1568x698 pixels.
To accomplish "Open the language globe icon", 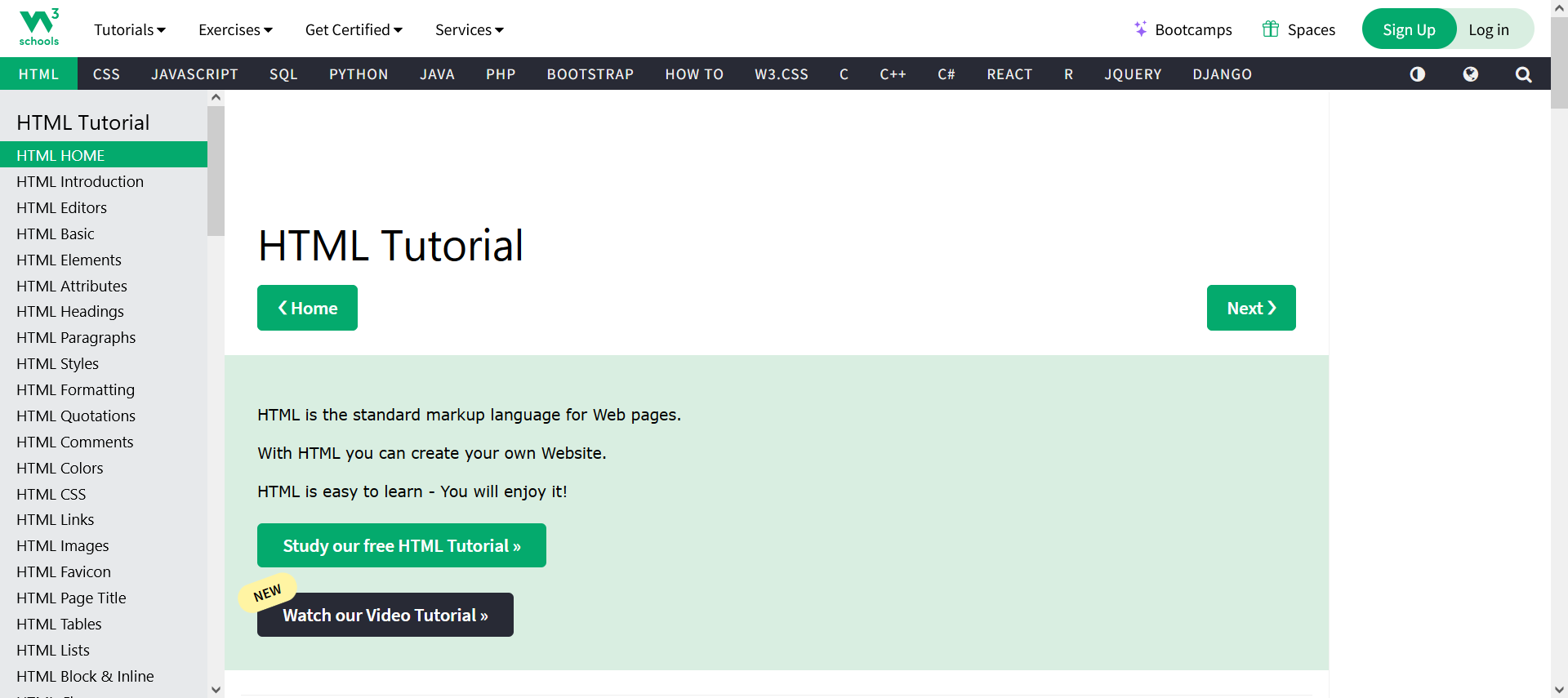I will click(1471, 74).
